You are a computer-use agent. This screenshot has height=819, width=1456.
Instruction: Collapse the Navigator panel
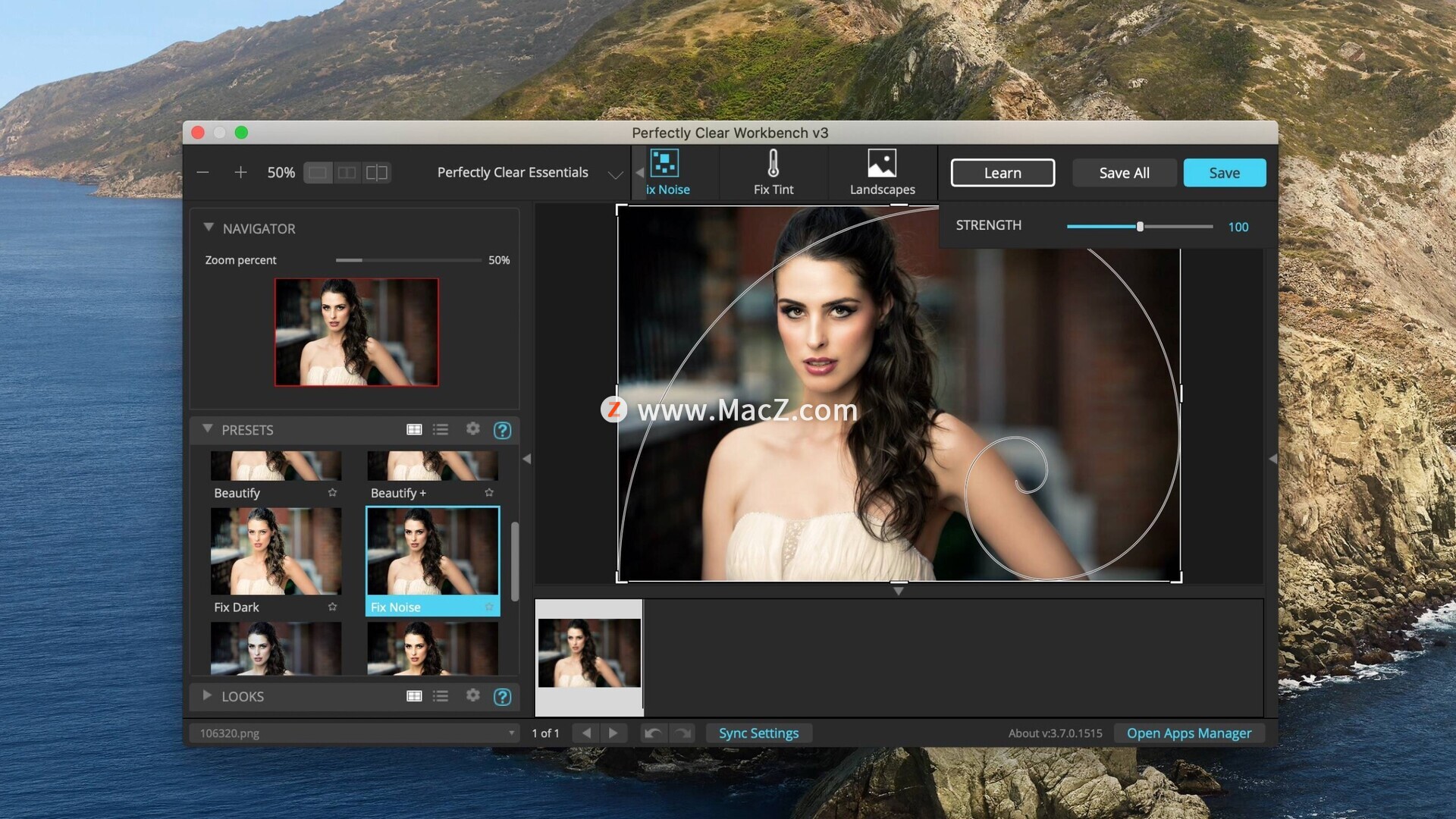209,227
